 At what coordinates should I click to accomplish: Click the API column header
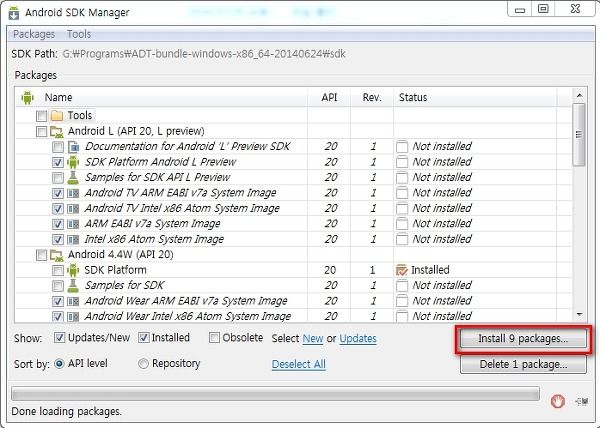click(x=329, y=98)
